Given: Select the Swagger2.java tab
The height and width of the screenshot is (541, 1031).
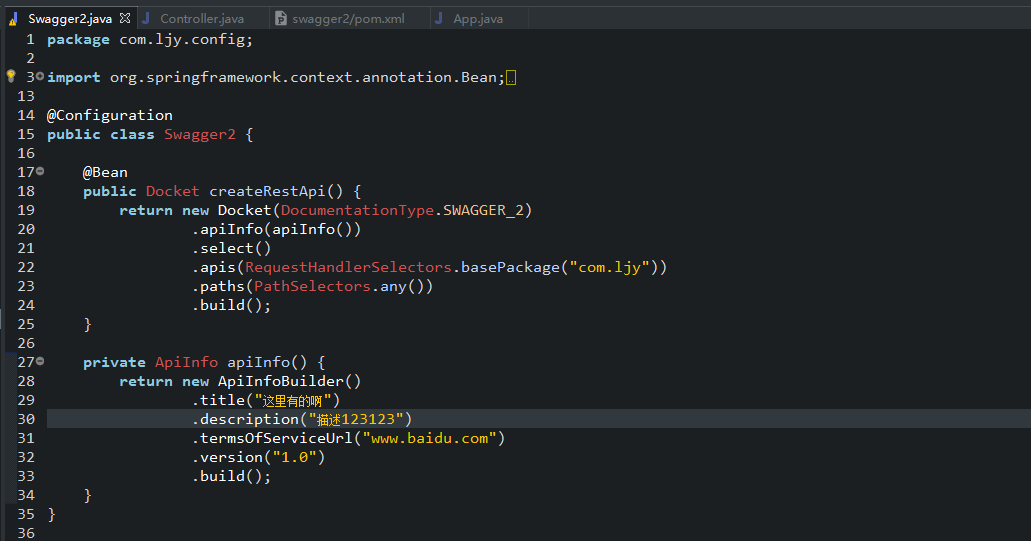Looking at the screenshot, I should (x=70, y=18).
